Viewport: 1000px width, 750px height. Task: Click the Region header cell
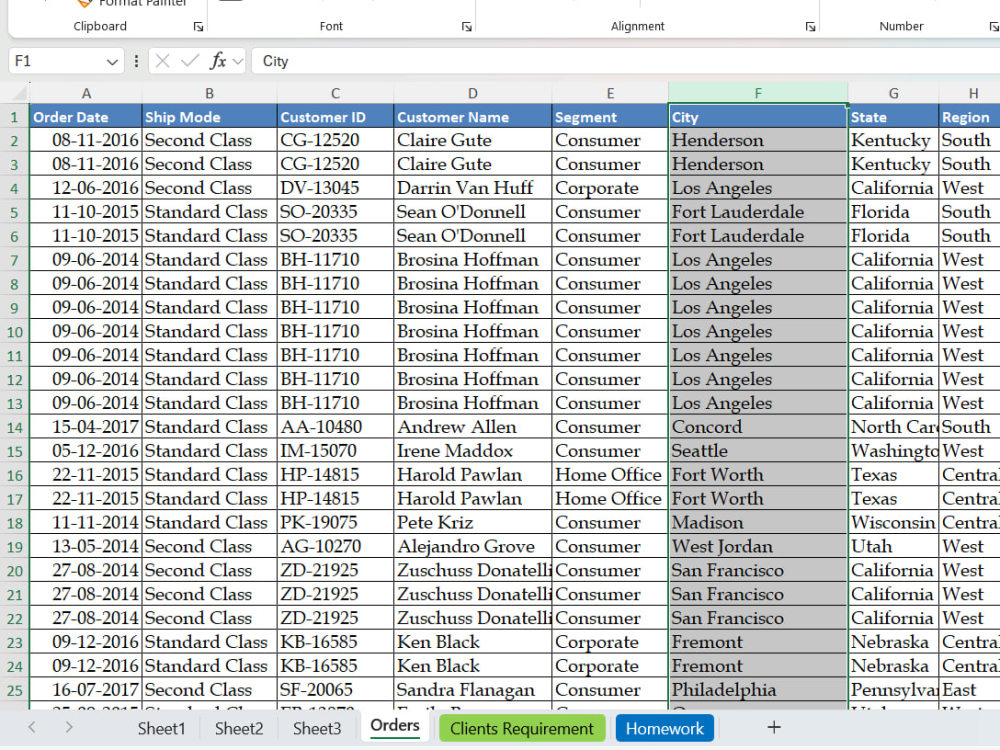[x=969, y=117]
